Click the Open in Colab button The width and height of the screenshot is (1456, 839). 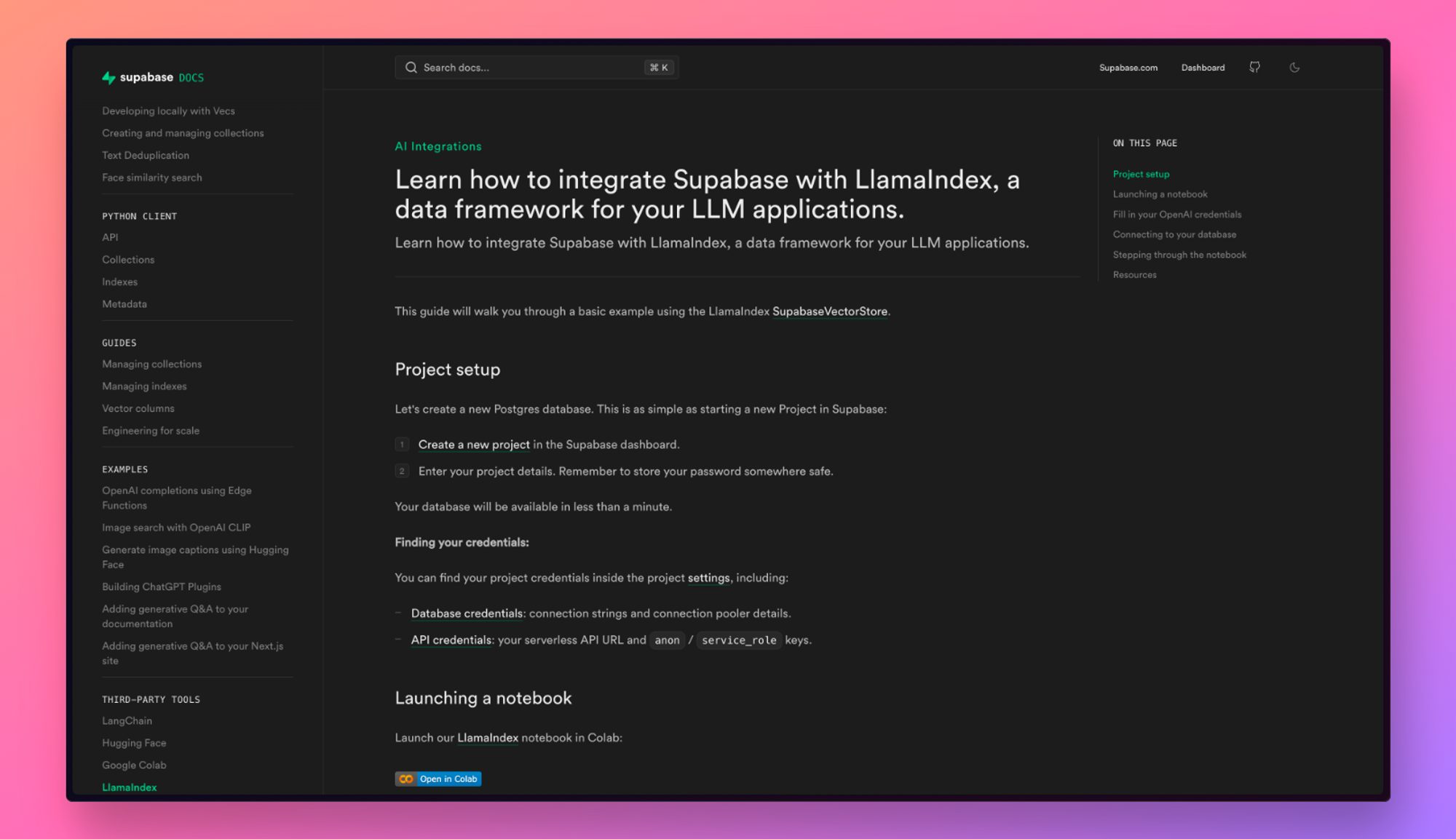(x=438, y=779)
